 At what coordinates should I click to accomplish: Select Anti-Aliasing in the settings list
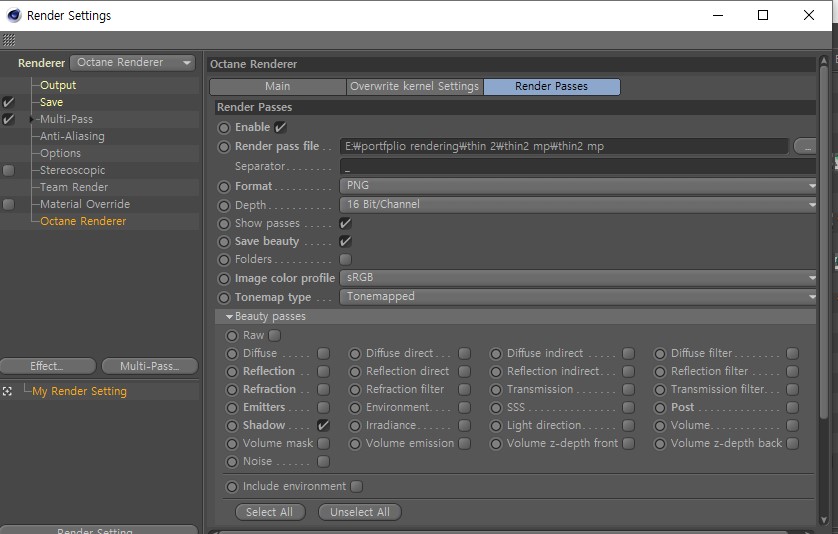(x=72, y=136)
